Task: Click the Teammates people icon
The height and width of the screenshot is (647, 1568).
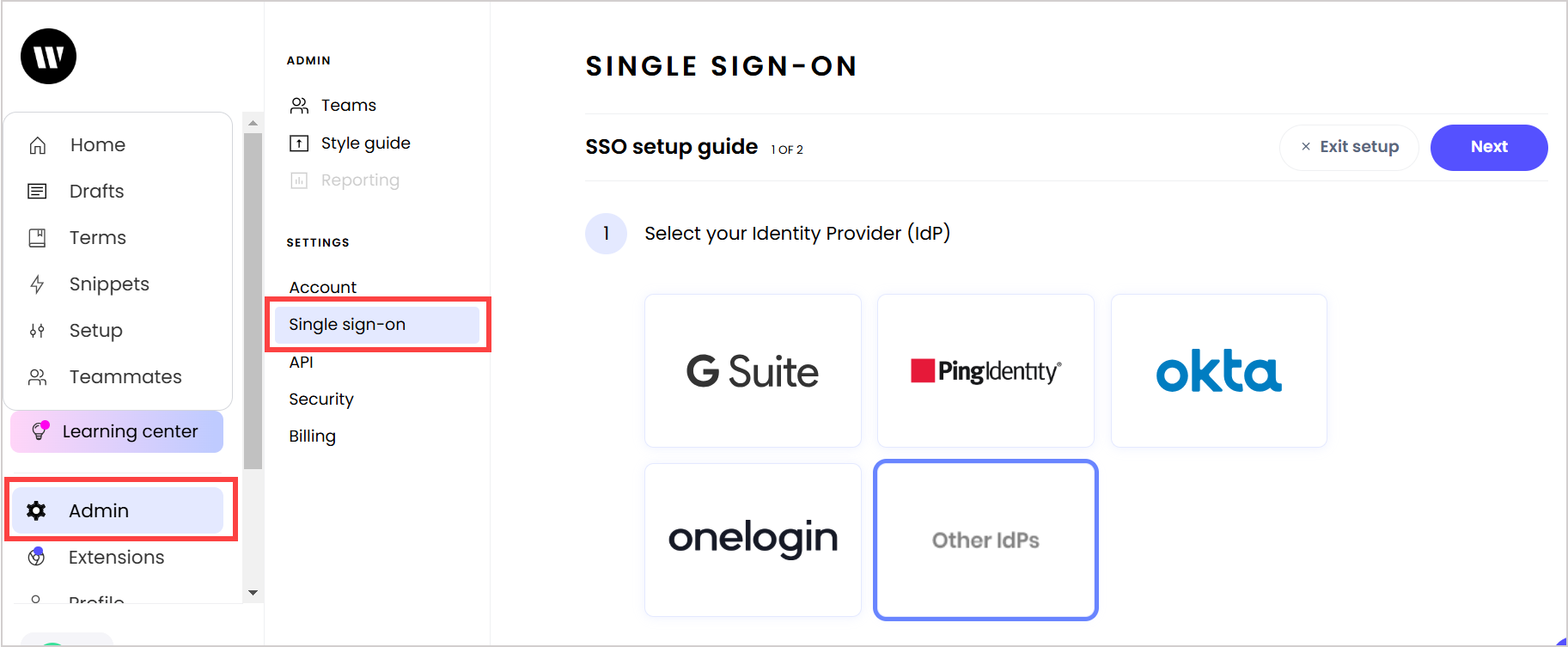Action: click(37, 377)
